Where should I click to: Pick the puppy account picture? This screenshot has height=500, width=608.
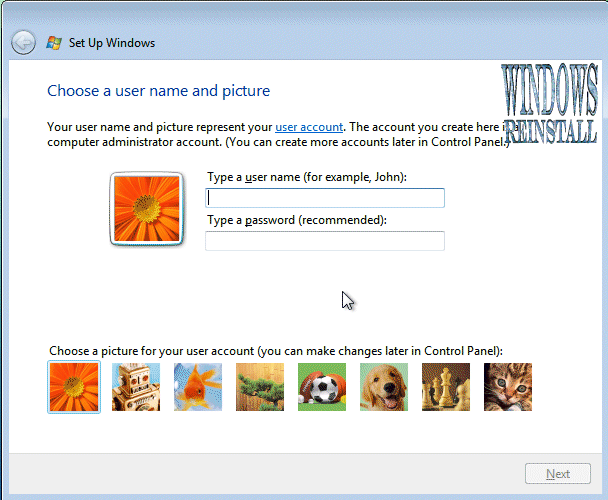coord(384,387)
